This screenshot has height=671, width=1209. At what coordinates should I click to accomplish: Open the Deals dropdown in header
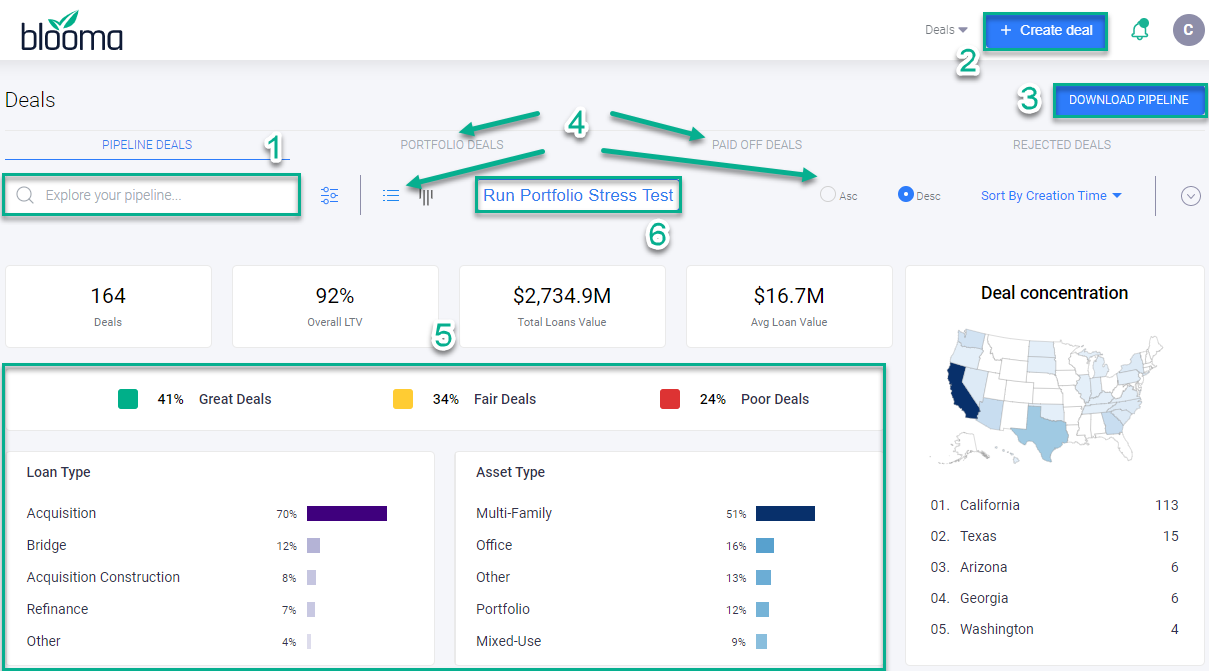tap(946, 30)
